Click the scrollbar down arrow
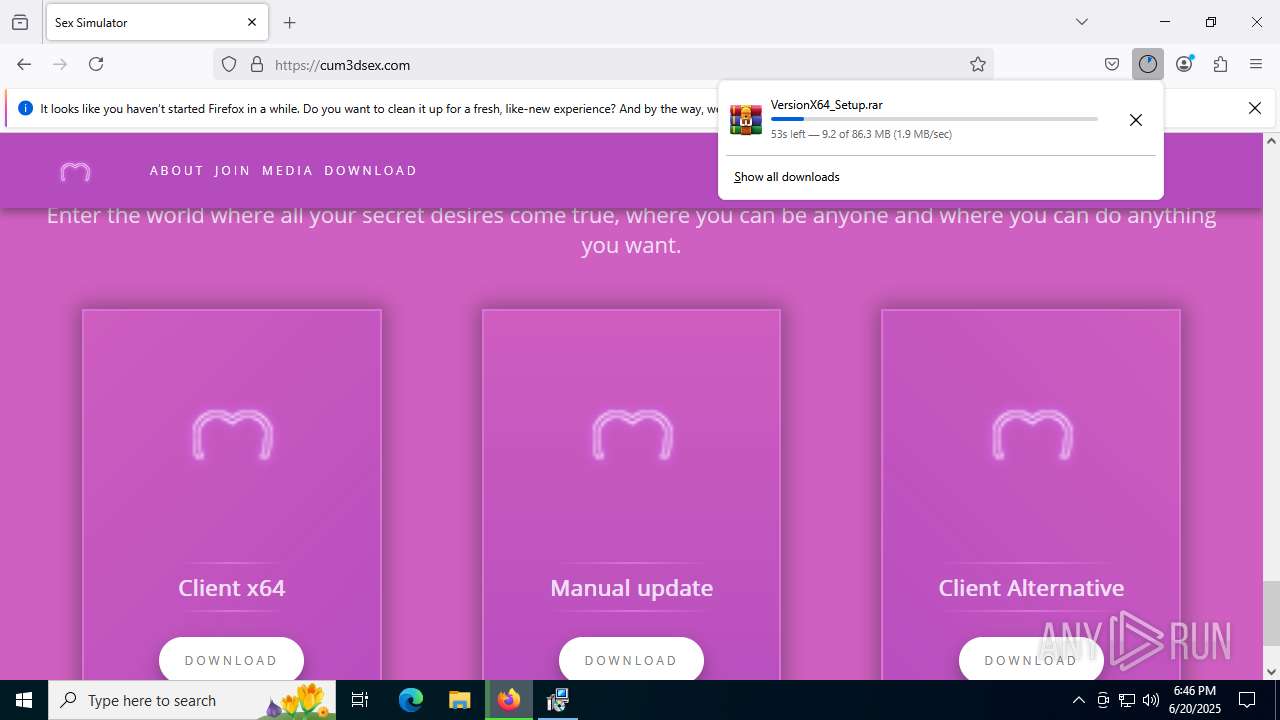Image resolution: width=1280 pixels, height=720 pixels. click(x=1272, y=672)
